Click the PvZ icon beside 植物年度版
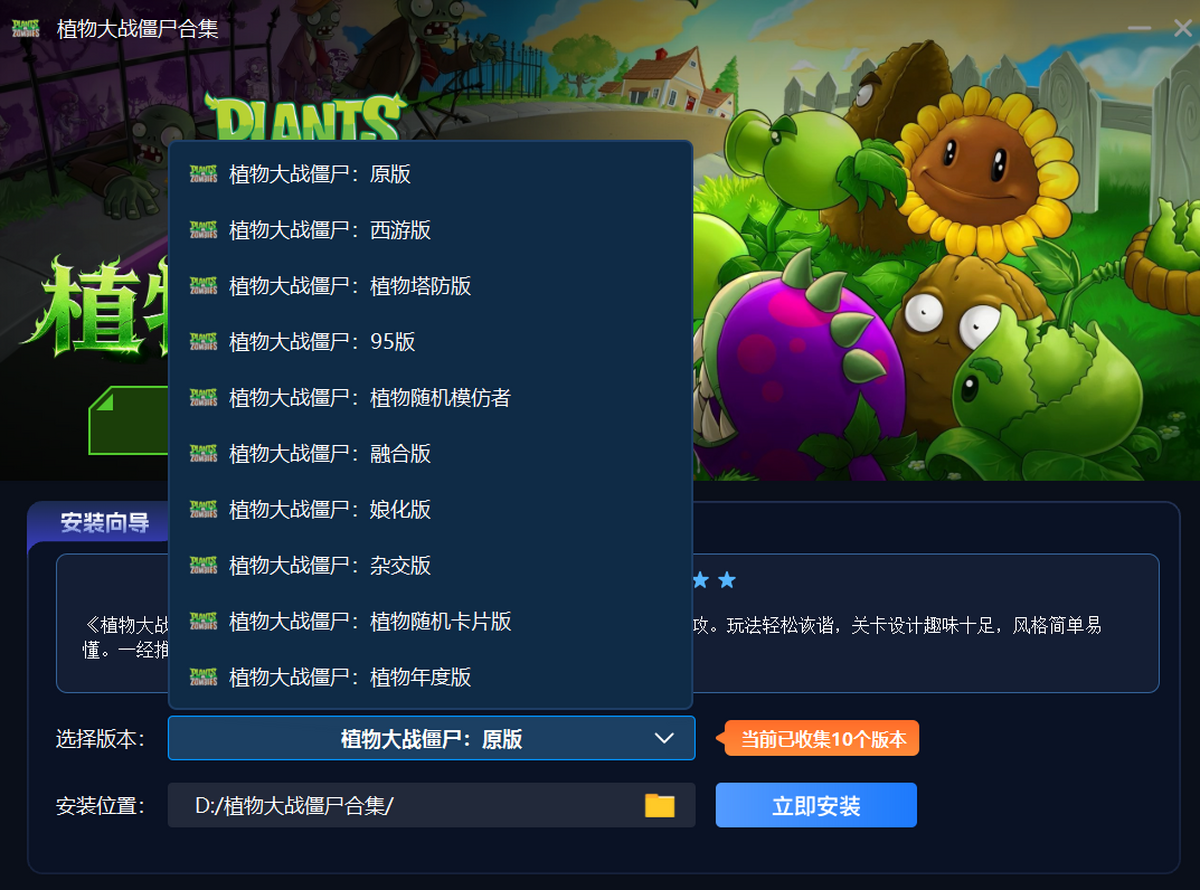Screen dimensions: 1200x890 pos(204,678)
